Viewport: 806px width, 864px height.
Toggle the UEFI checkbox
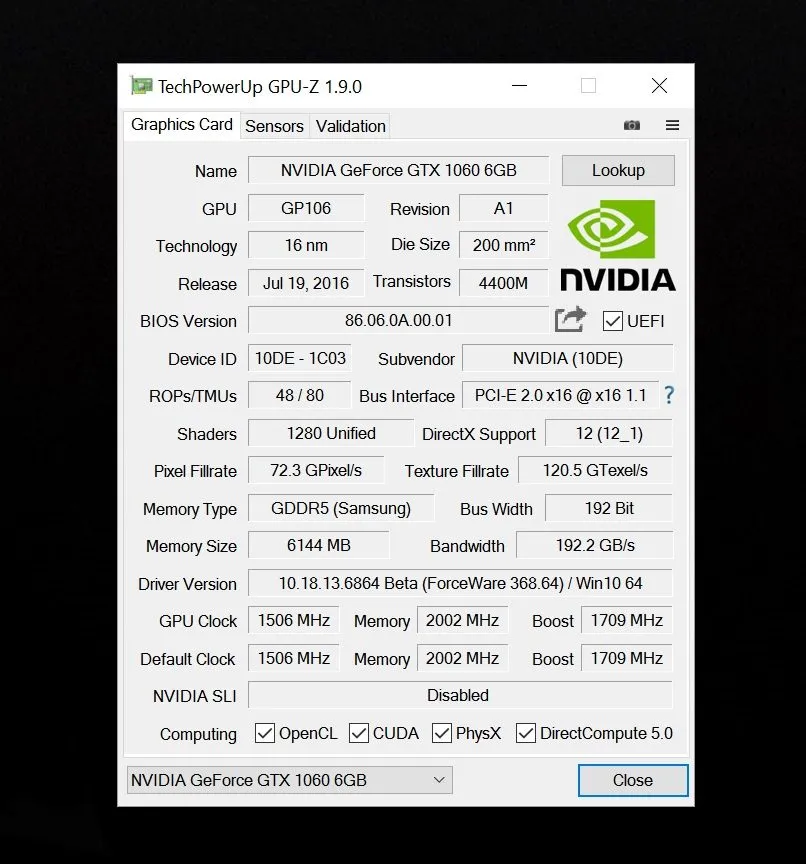pos(613,321)
